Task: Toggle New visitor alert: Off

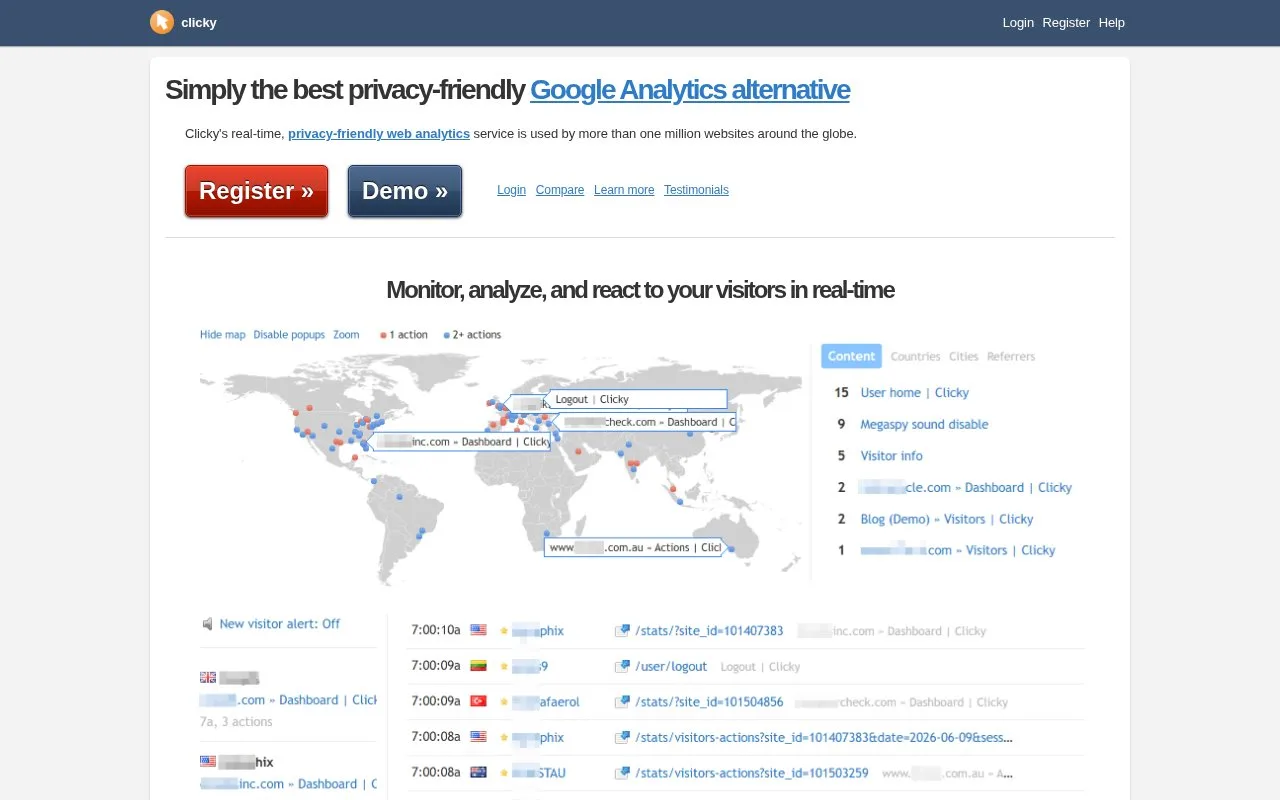Action: [x=279, y=624]
